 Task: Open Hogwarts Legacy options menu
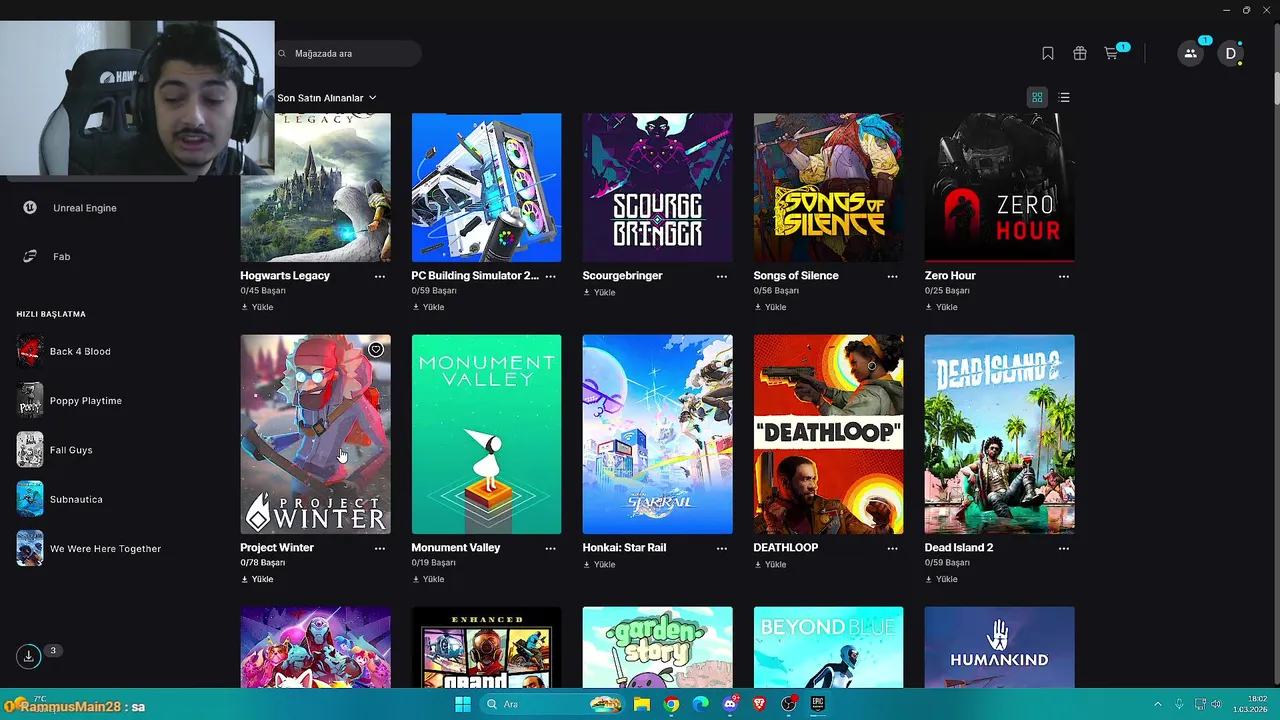[380, 276]
